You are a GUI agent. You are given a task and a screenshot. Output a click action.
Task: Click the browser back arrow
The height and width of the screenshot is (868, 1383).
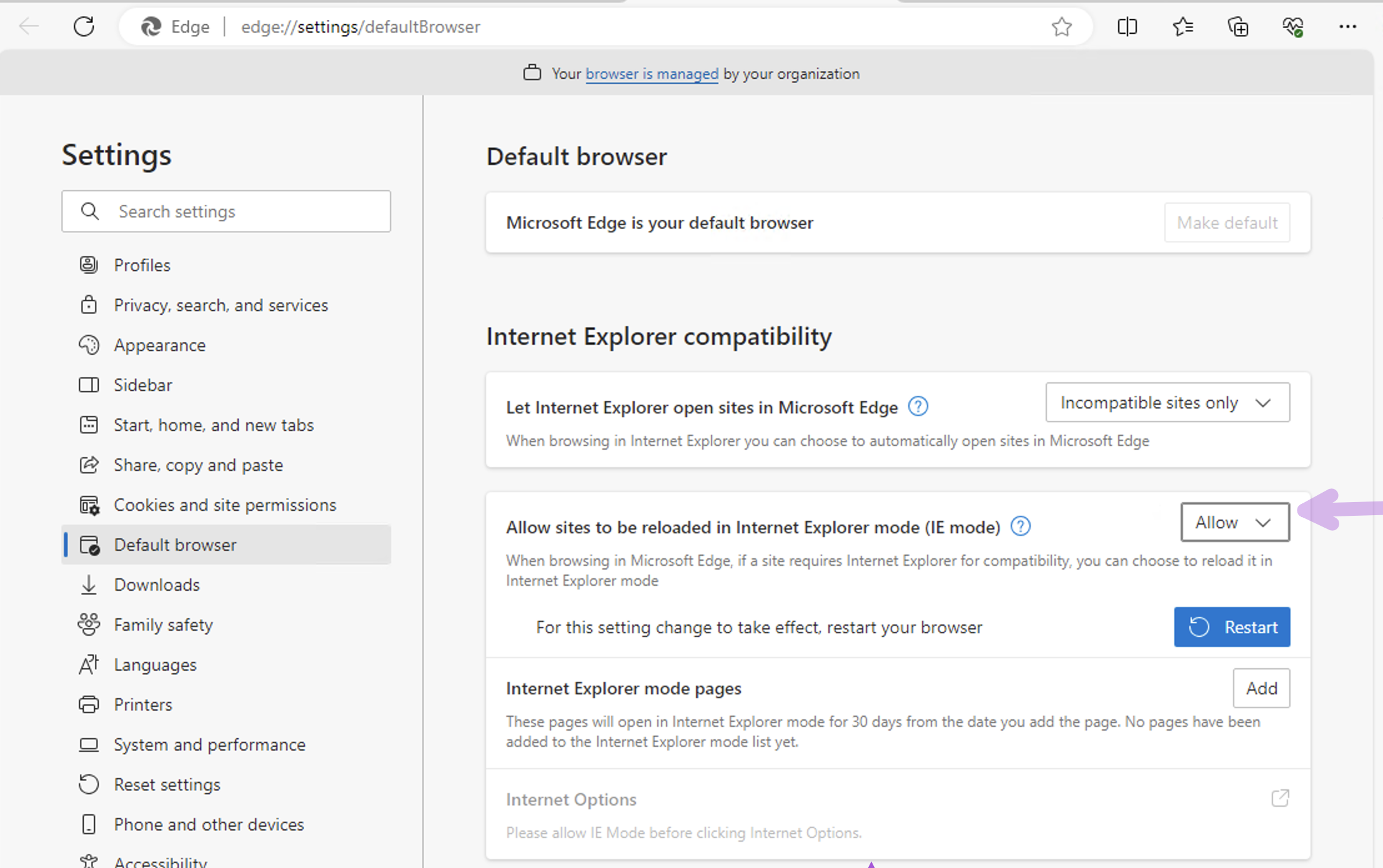click(x=29, y=26)
